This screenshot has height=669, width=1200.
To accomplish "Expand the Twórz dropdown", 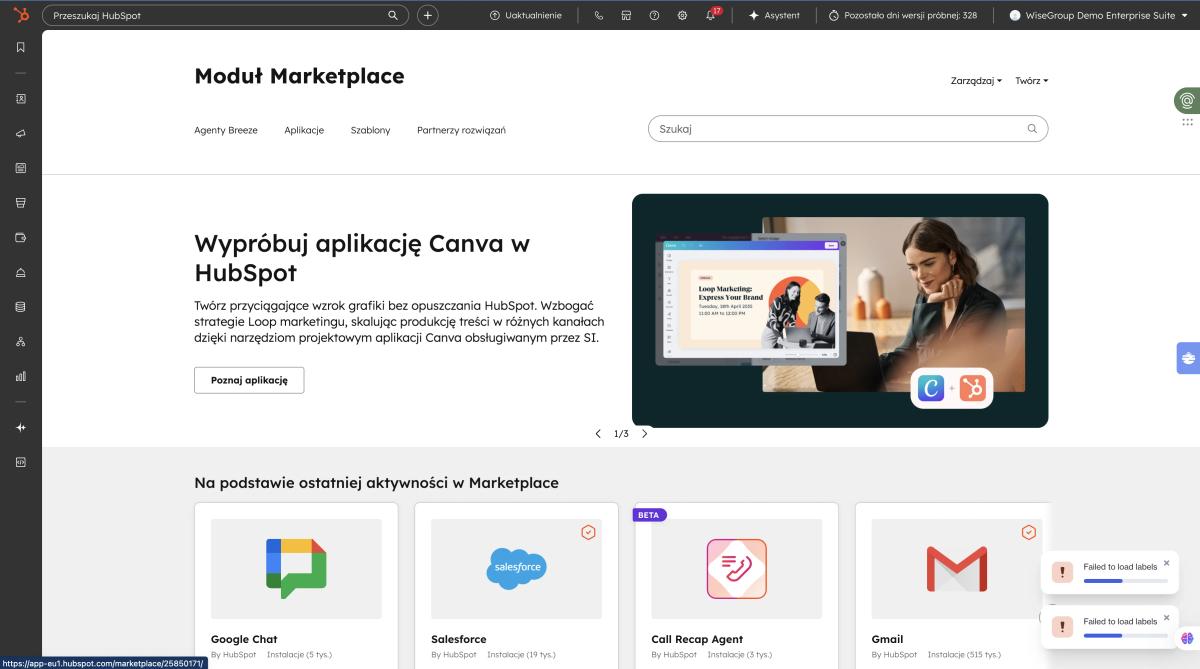I will coord(1032,81).
